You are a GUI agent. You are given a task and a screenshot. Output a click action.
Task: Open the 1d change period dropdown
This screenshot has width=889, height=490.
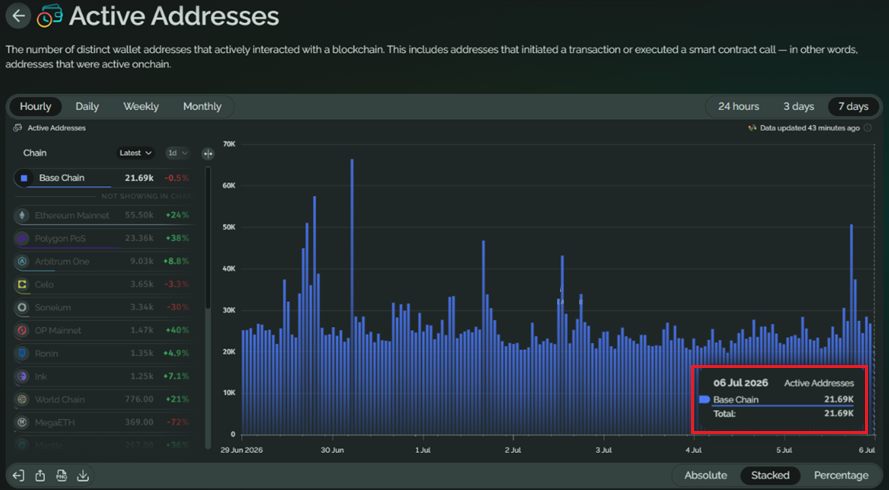tap(177, 153)
